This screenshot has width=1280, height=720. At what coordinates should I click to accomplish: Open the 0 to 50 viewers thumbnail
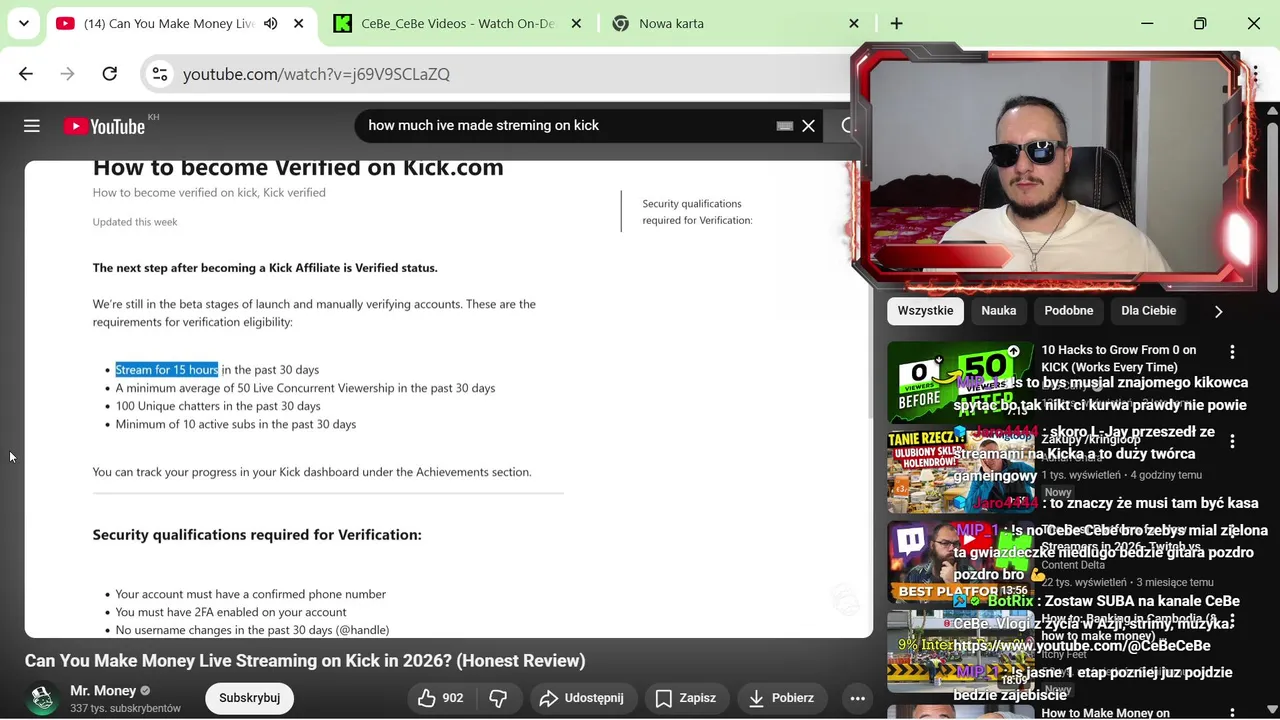961,382
